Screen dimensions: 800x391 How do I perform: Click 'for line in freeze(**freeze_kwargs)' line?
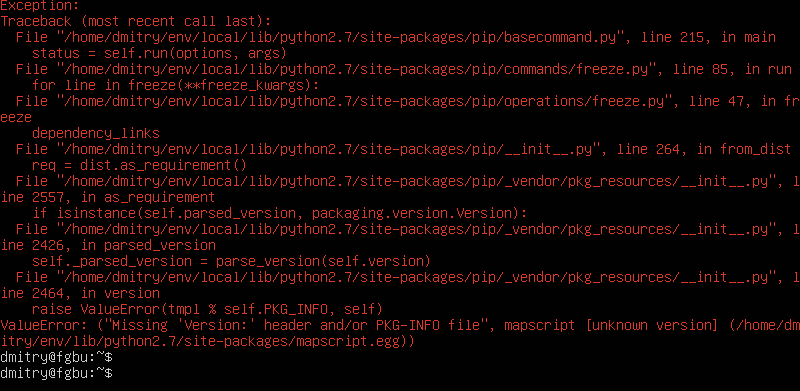point(179,85)
